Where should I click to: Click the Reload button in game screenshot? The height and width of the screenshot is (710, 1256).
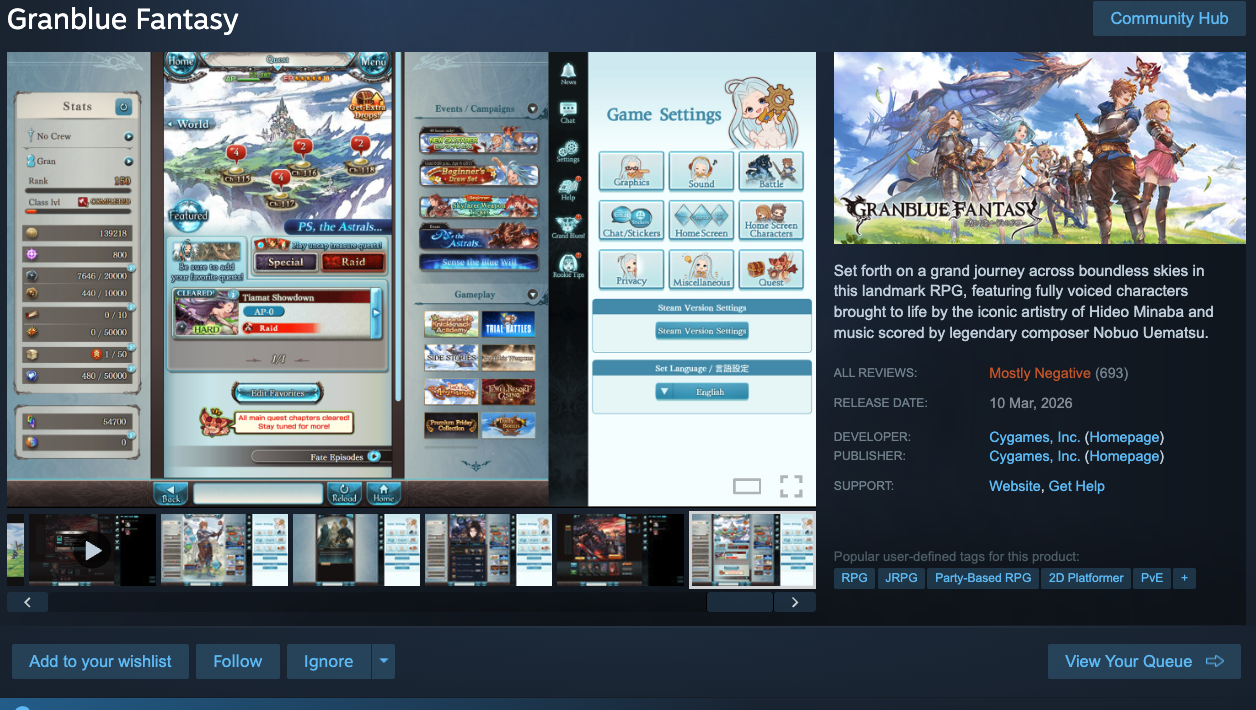pyautogui.click(x=344, y=493)
